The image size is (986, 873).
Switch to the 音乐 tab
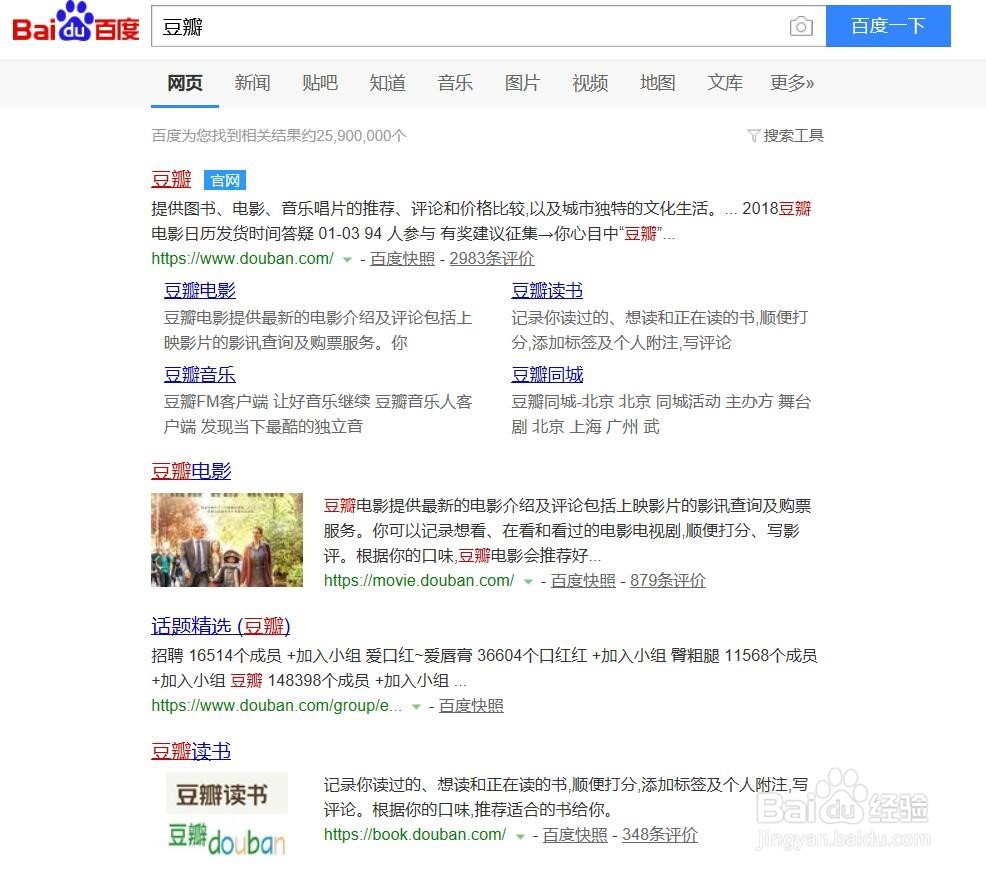[x=455, y=83]
